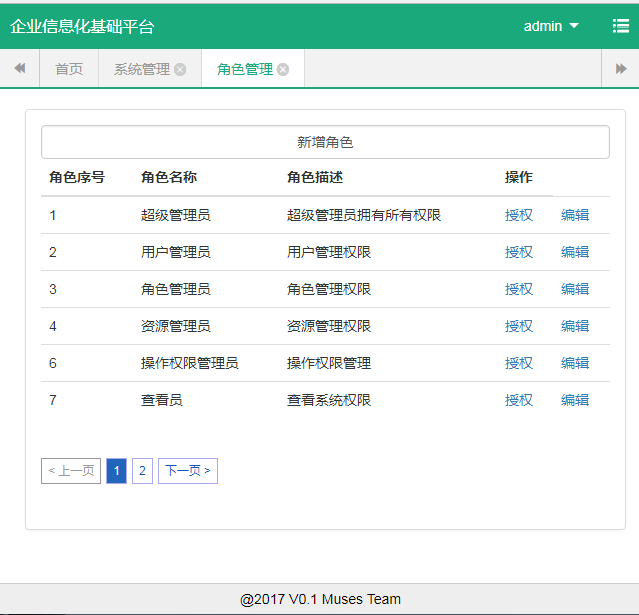Select role name cell 查看员
Image resolution: width=639 pixels, height=615 pixels.
pos(162,400)
